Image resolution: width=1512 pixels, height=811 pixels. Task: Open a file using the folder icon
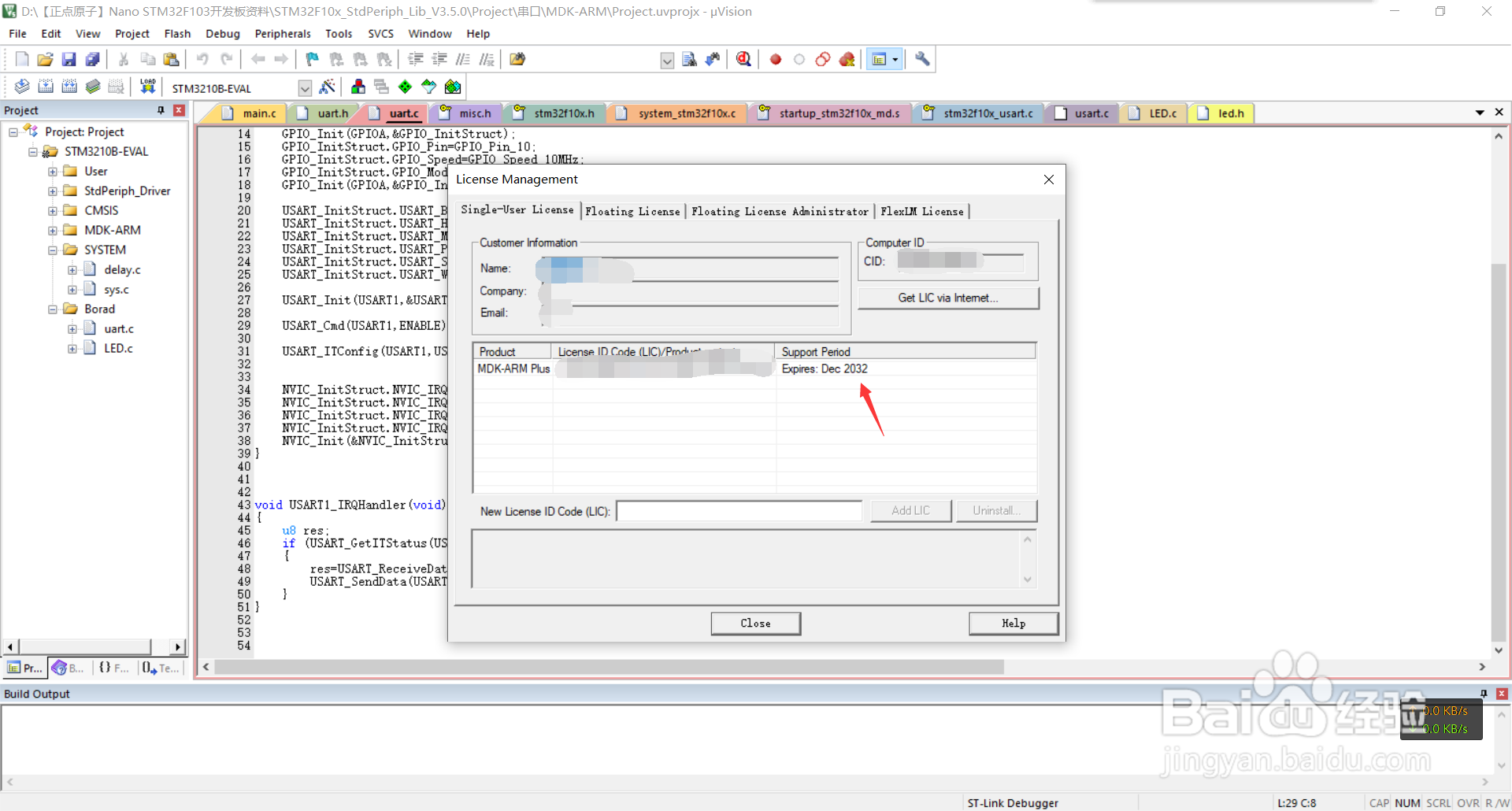46,59
